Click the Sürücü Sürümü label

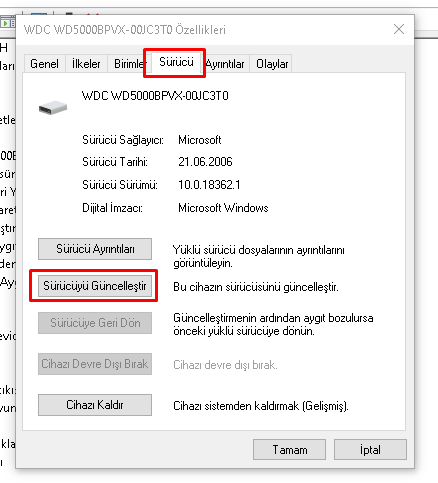pos(120,185)
